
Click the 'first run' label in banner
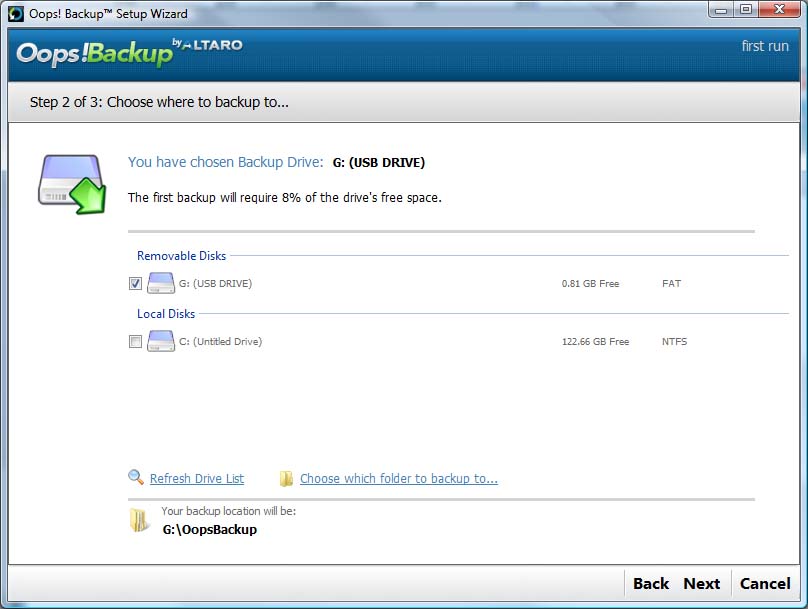tap(765, 46)
